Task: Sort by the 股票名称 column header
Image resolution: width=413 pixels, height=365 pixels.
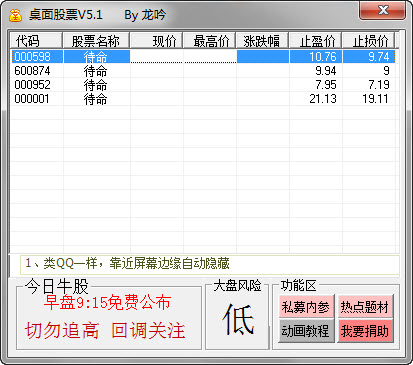Action: click(x=96, y=41)
